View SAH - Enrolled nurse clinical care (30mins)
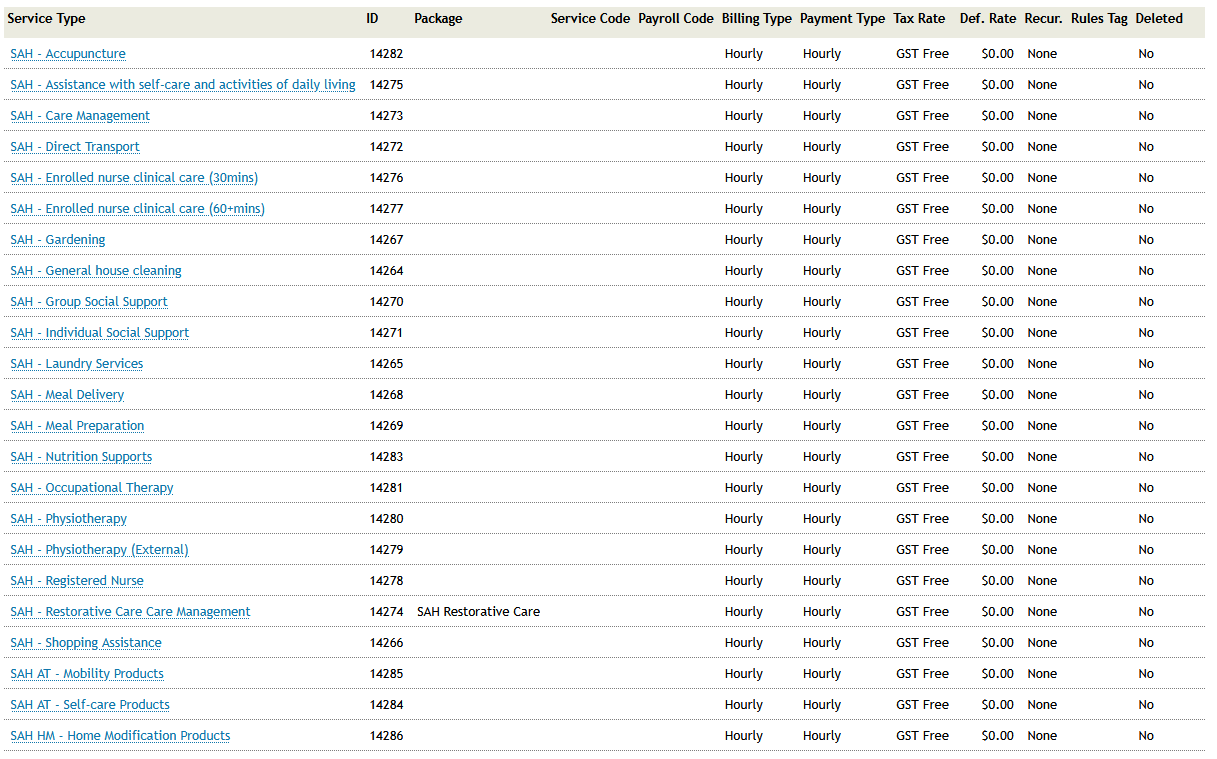The width and height of the screenshot is (1217, 759). 133,177
